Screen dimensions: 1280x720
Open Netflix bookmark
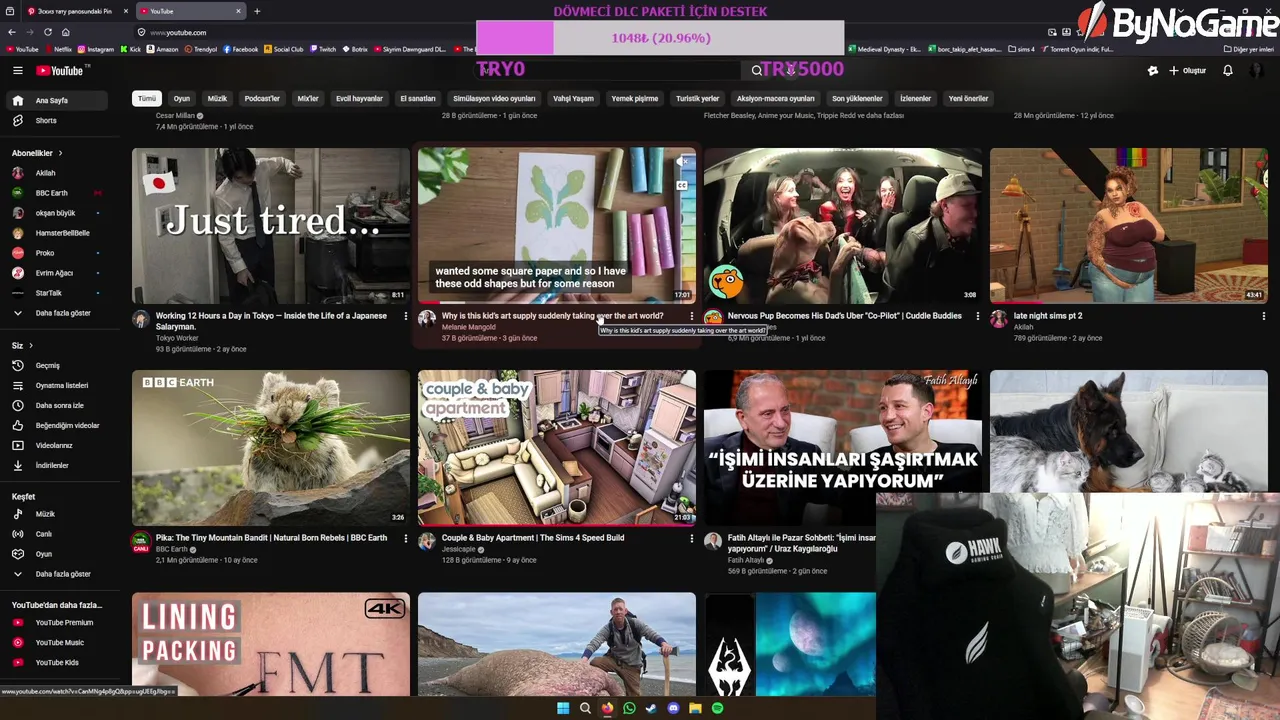(58, 49)
